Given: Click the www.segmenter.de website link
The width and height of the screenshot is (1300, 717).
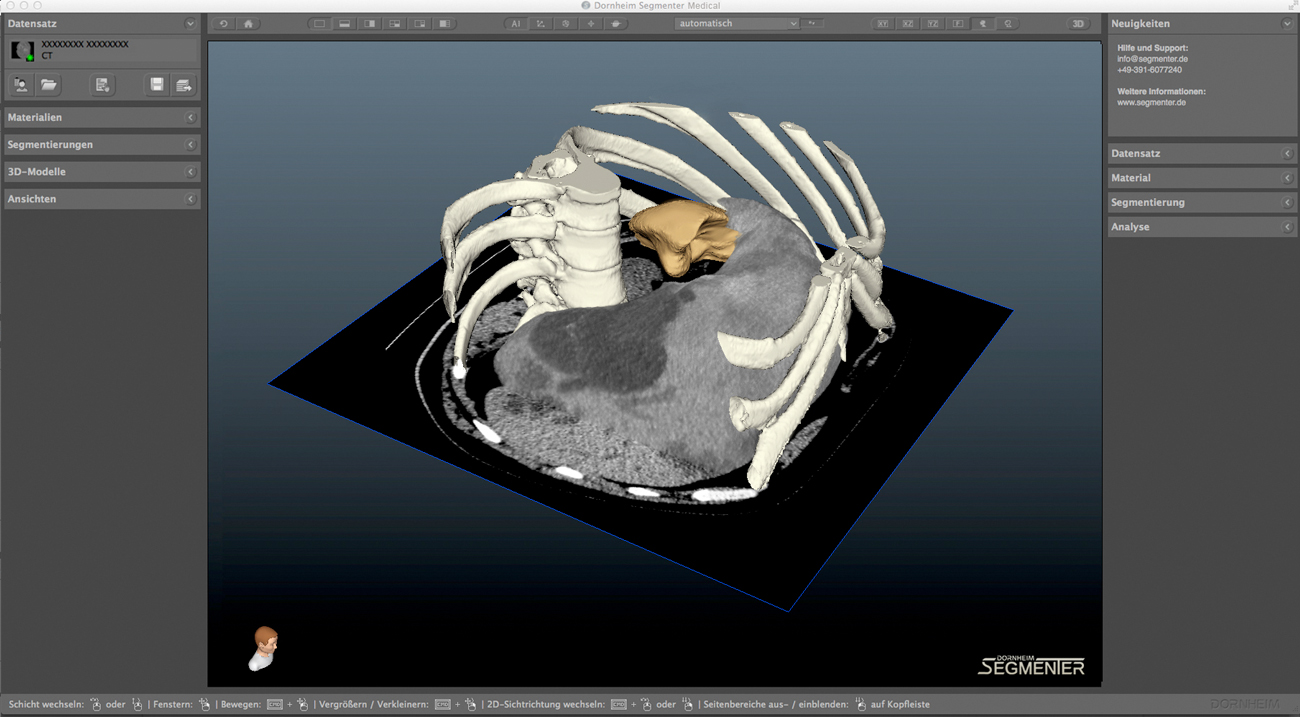Looking at the screenshot, I should (1151, 102).
